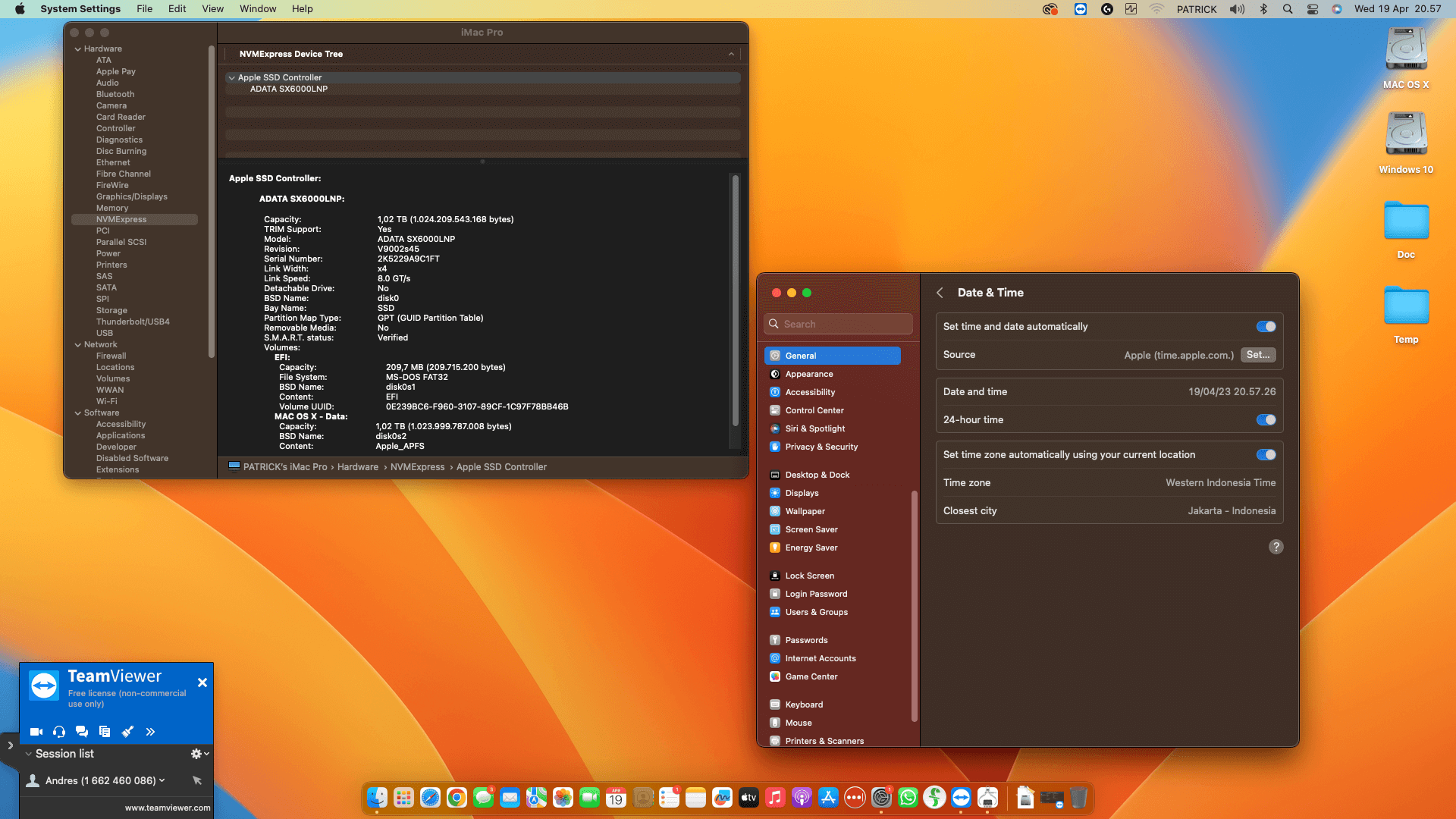Click System Information details pane scrollbar
The width and height of the screenshot is (1456, 819).
(735, 300)
